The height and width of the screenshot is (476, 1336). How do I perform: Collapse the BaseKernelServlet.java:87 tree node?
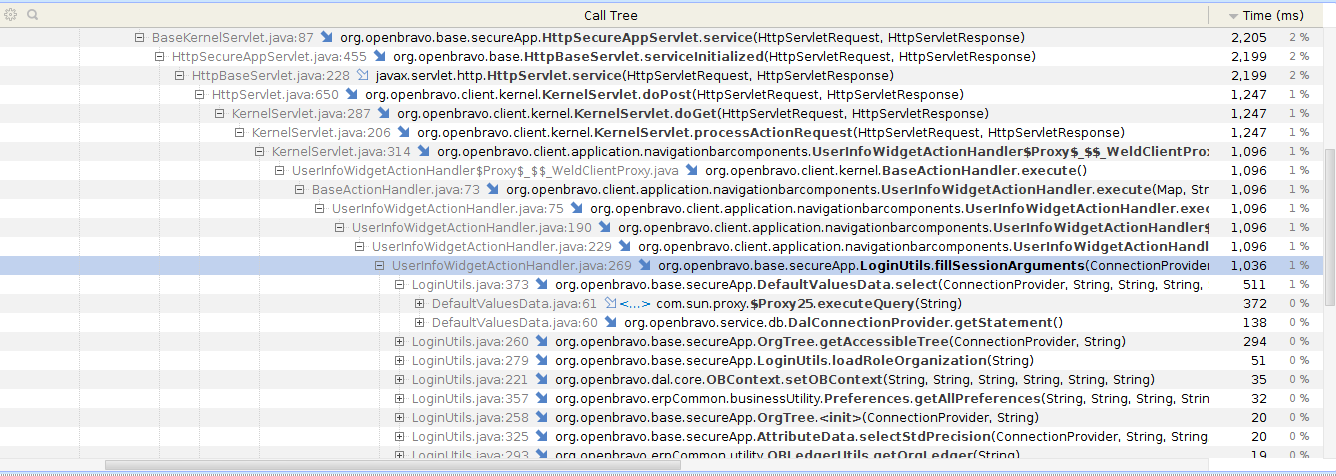(x=140, y=38)
